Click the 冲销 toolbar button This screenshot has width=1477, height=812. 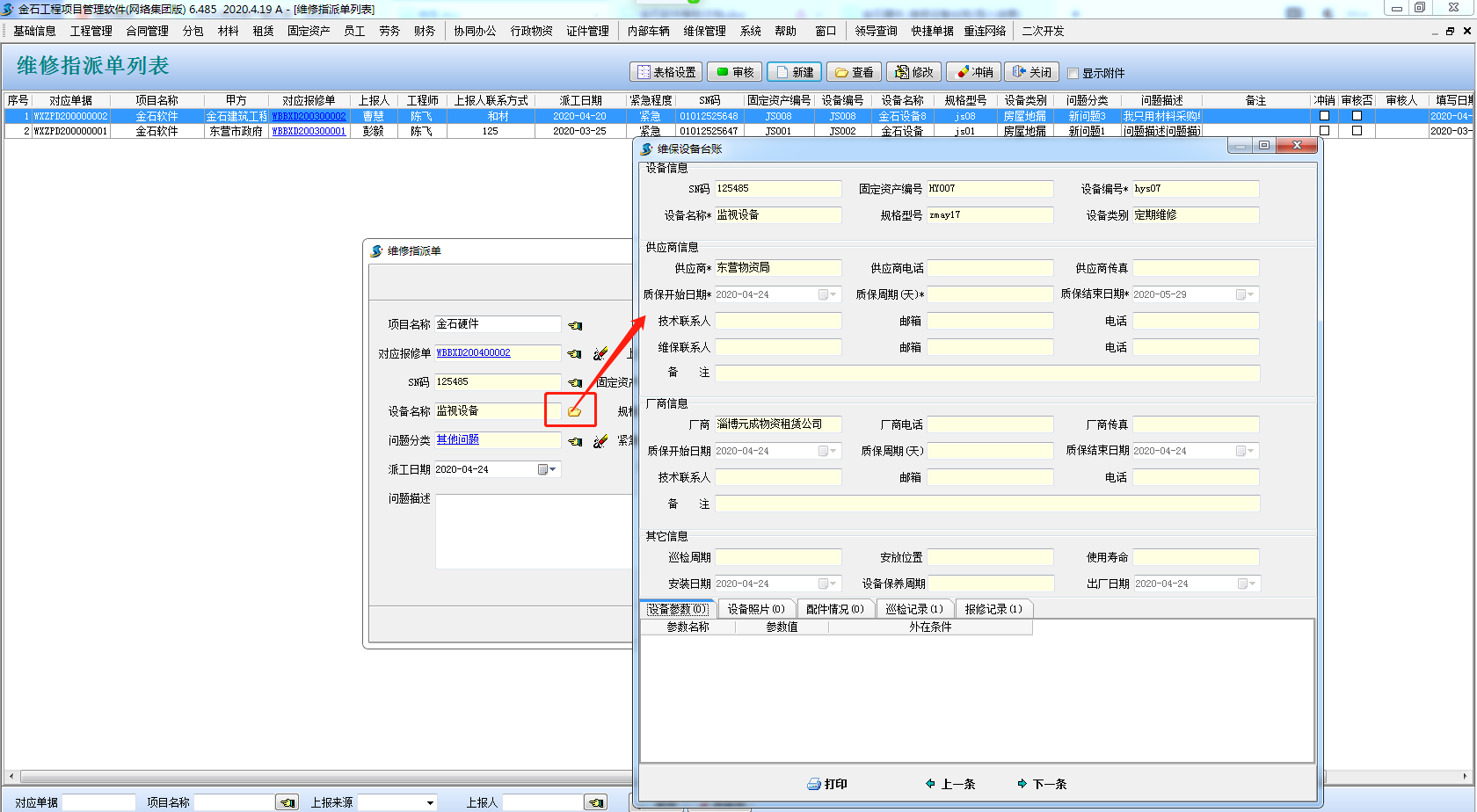click(973, 72)
